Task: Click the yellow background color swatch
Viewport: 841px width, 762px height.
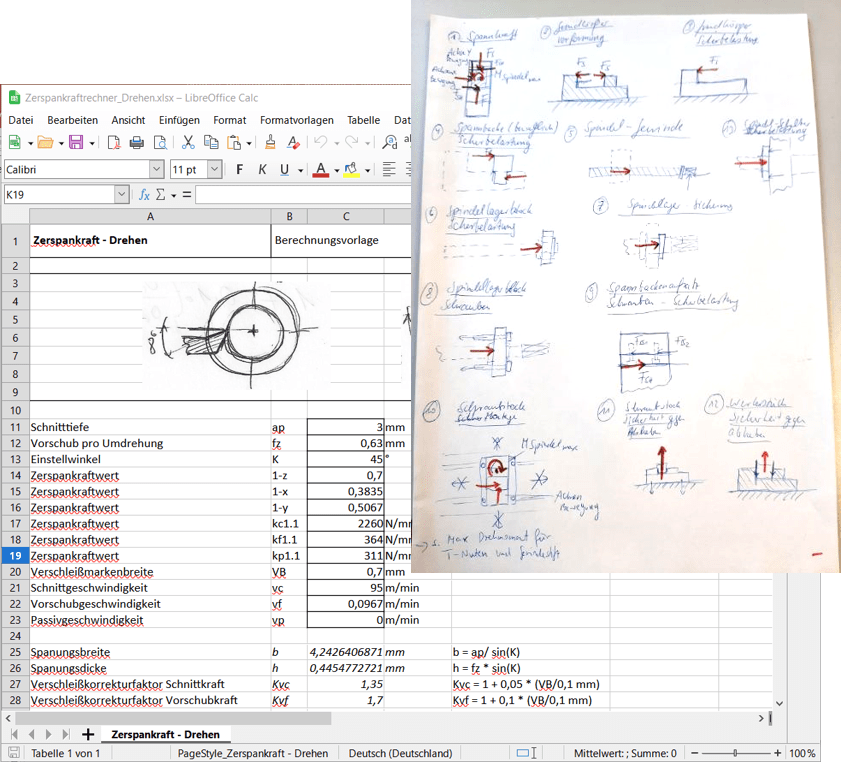Action: tap(351, 169)
